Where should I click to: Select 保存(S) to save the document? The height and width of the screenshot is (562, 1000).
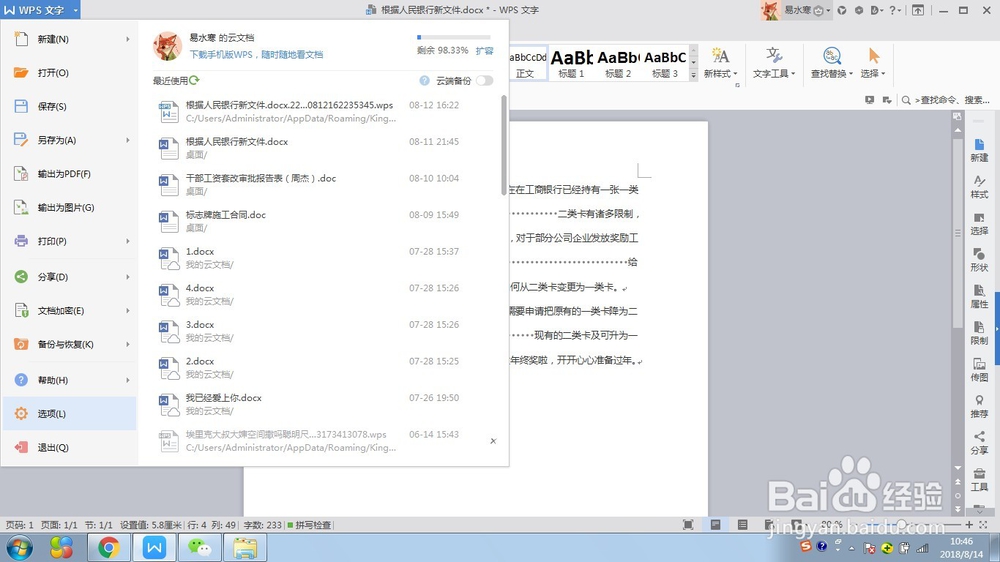69,107
